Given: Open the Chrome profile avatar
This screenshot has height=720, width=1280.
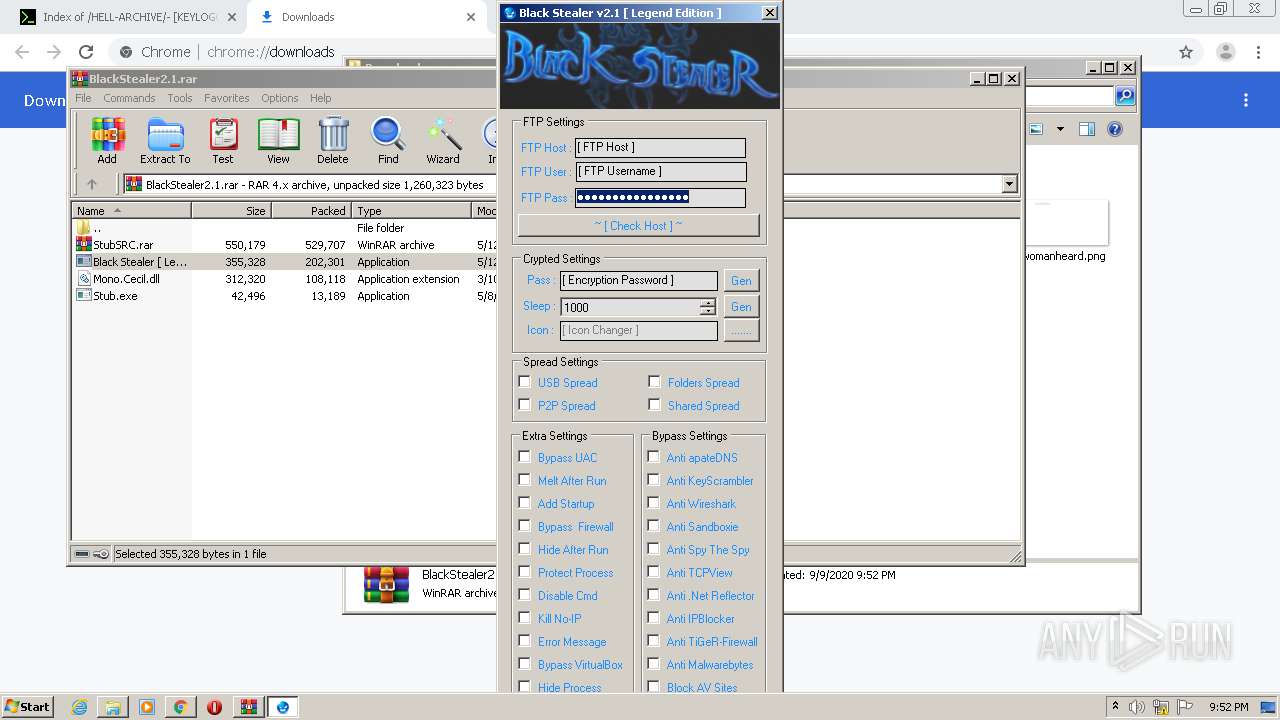Looking at the screenshot, I should tap(1225, 52).
